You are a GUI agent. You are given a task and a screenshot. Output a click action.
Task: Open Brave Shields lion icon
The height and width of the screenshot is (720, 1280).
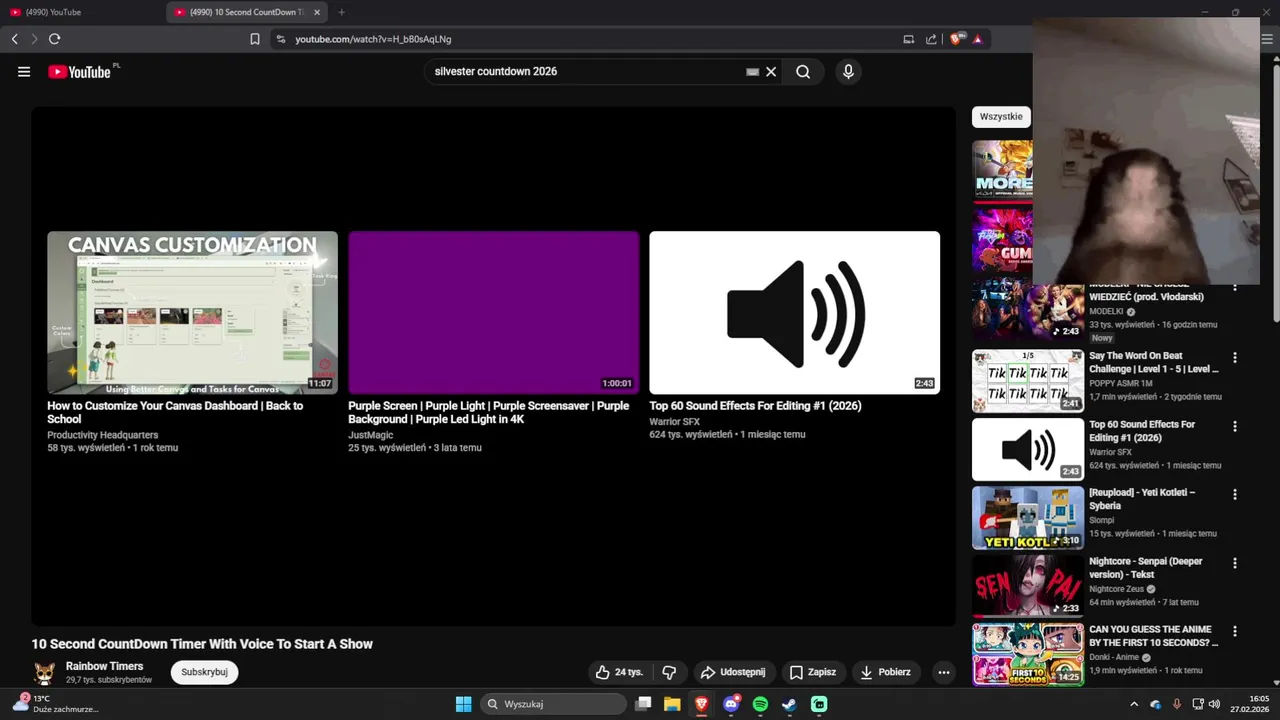point(957,39)
